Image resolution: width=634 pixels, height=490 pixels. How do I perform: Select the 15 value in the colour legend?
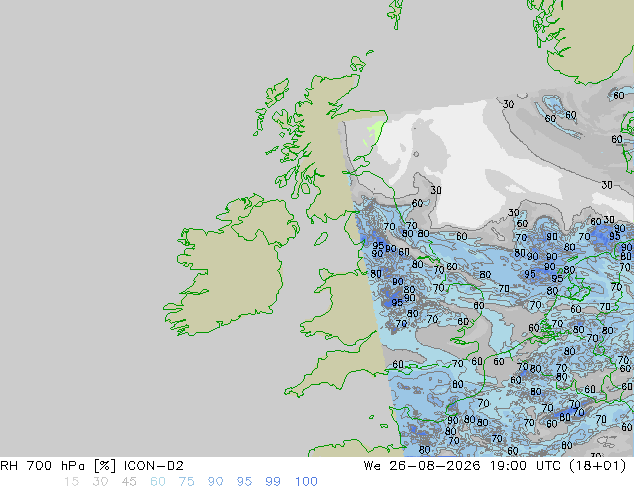pos(72,482)
